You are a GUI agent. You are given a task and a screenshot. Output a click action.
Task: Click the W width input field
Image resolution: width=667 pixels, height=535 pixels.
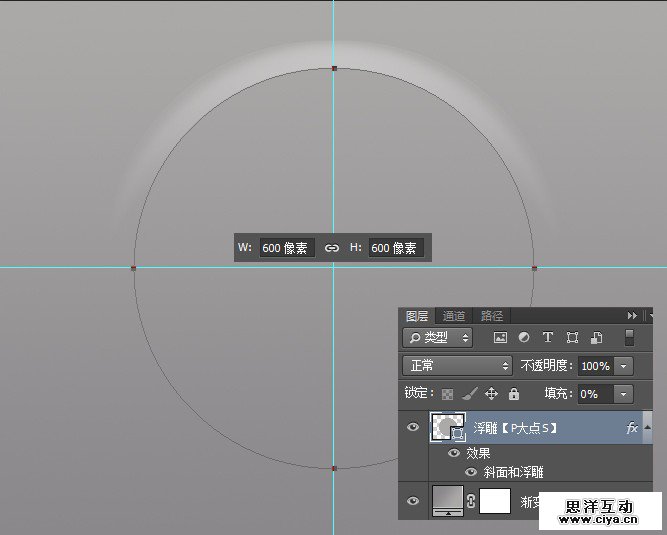coord(287,248)
